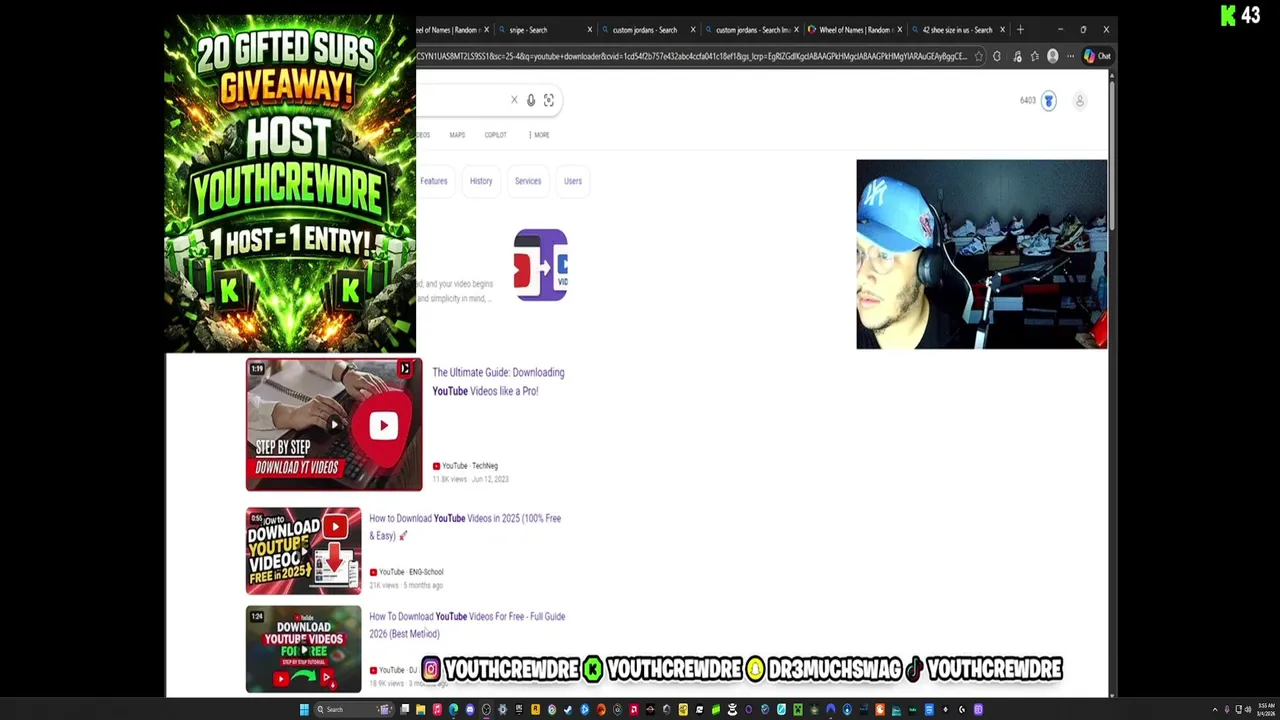
Task: Select the Services chip
Action: (528, 181)
